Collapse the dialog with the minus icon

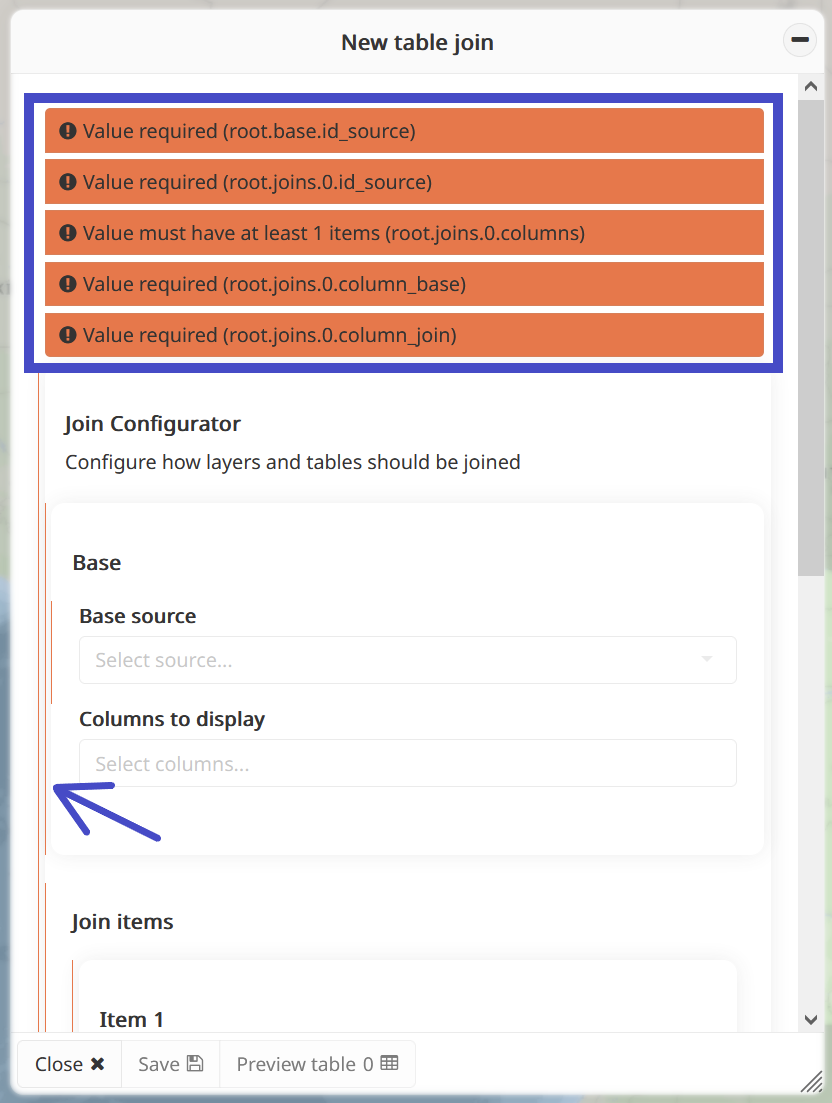pos(799,40)
